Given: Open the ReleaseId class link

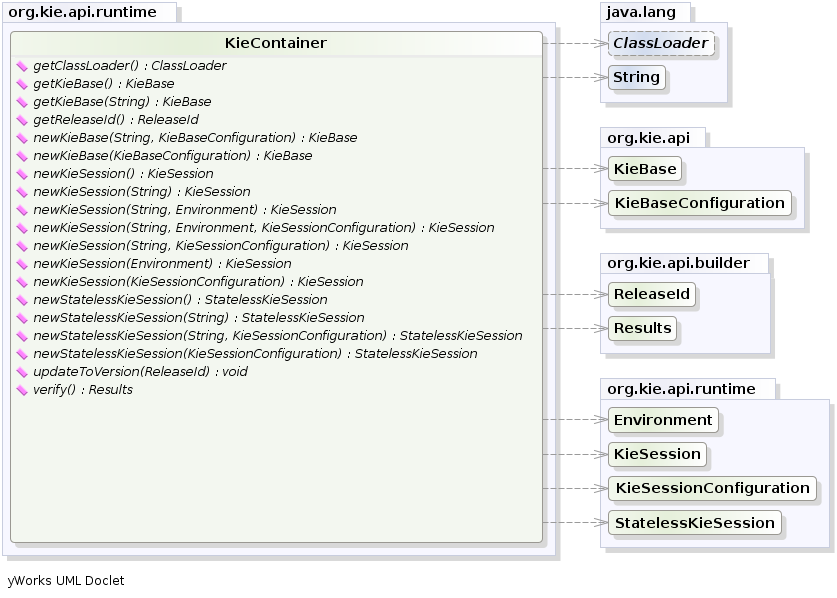Looking at the screenshot, I should (x=652, y=295).
